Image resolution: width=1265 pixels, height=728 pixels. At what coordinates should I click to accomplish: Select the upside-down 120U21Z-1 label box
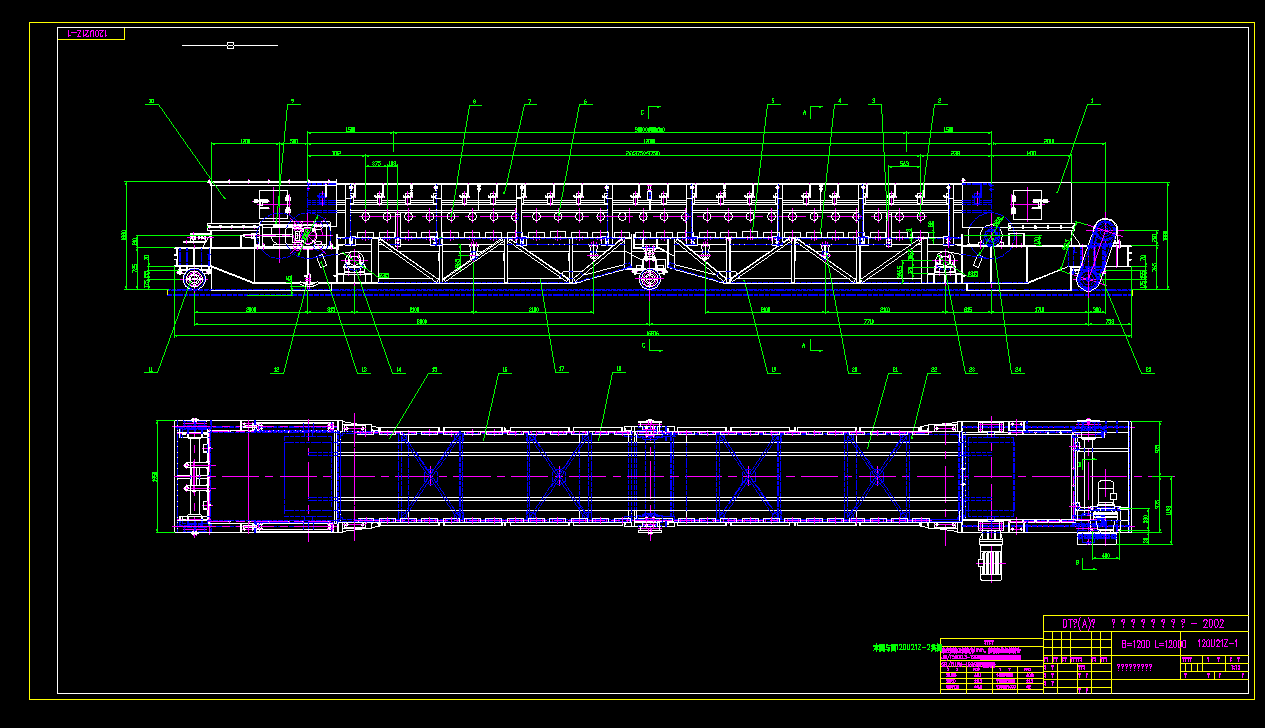[x=91, y=34]
